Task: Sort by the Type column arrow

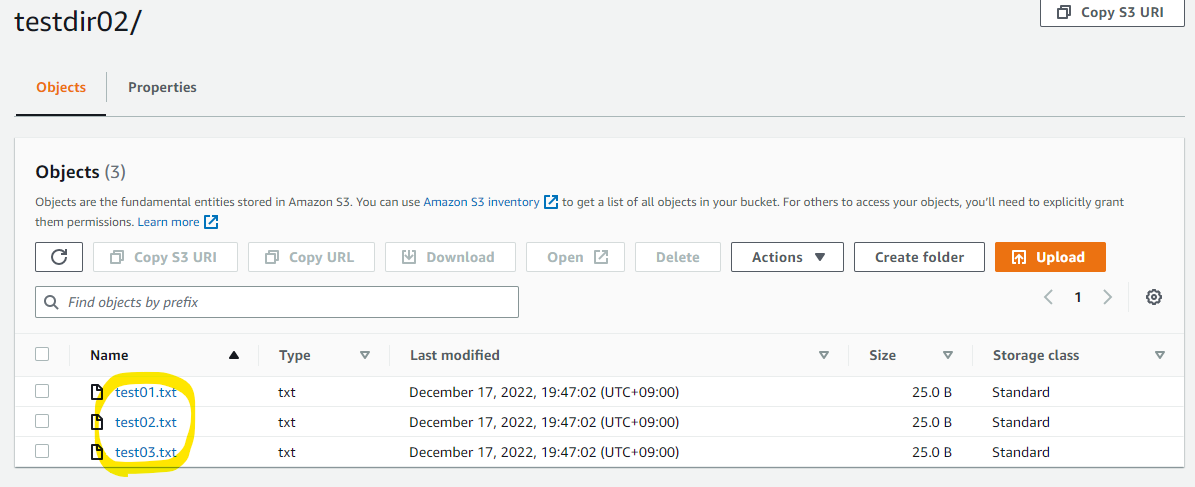Action: [364, 355]
